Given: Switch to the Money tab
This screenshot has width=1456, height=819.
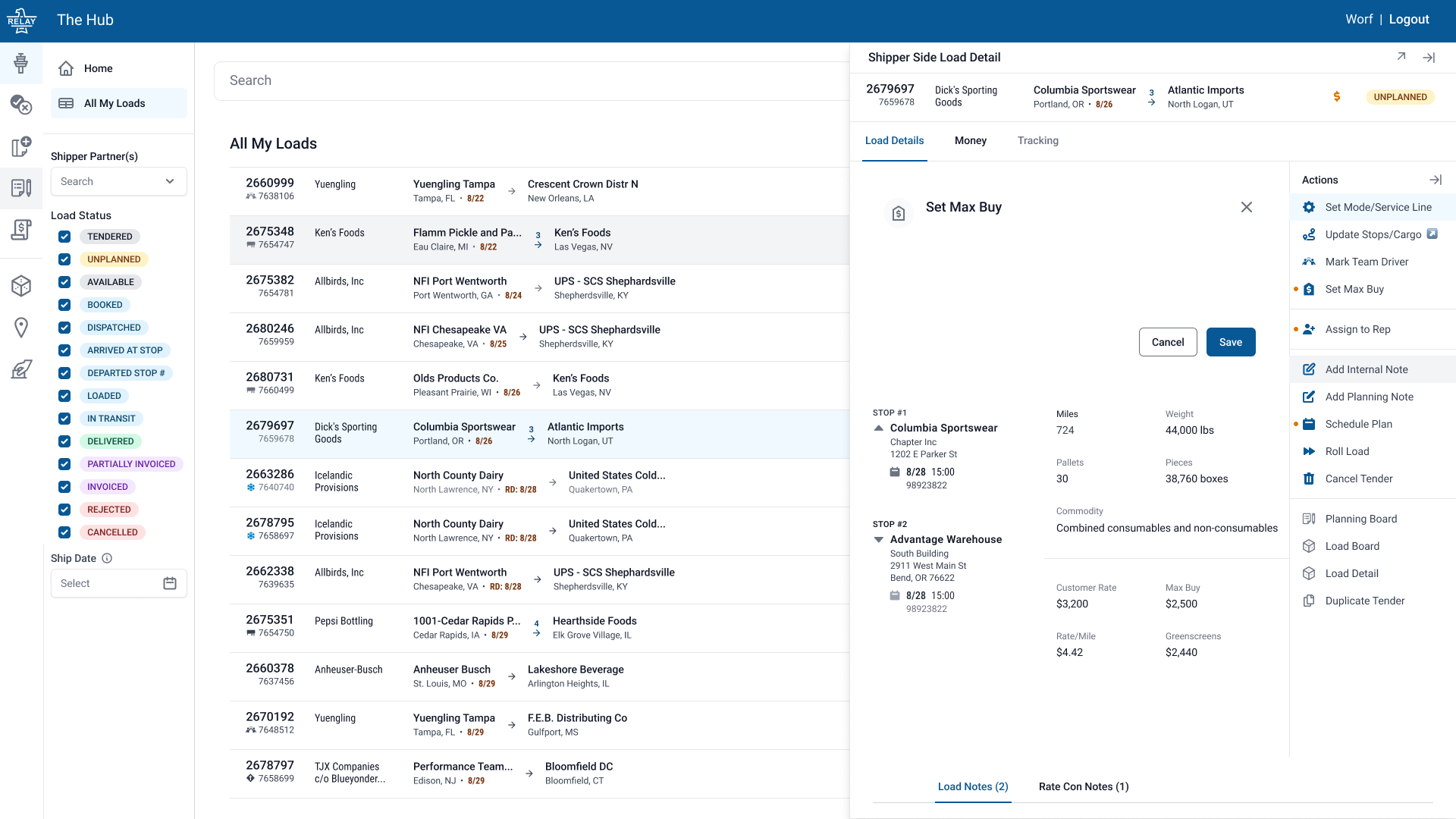Looking at the screenshot, I should tap(971, 140).
